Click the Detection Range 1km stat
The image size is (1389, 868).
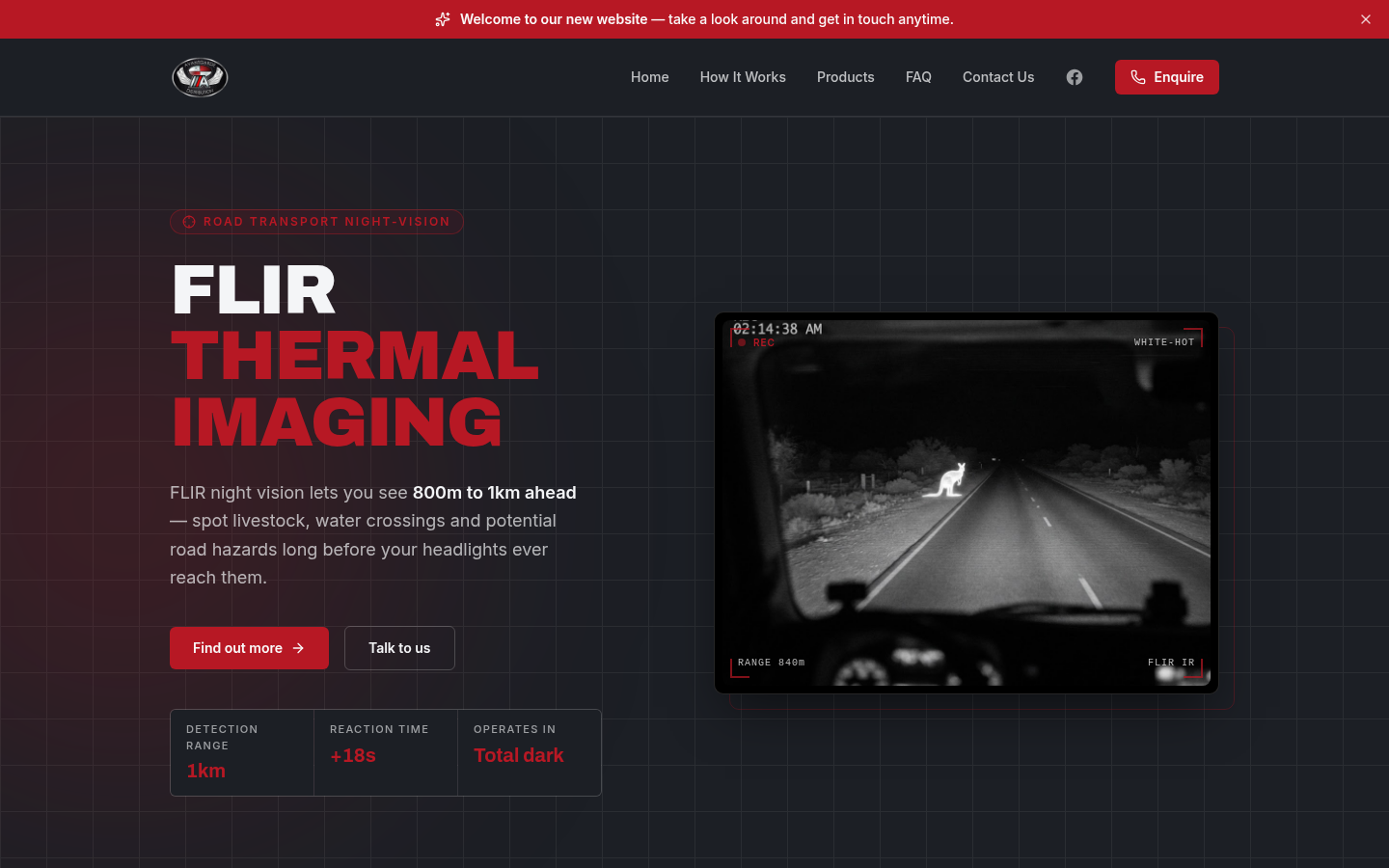[242, 753]
